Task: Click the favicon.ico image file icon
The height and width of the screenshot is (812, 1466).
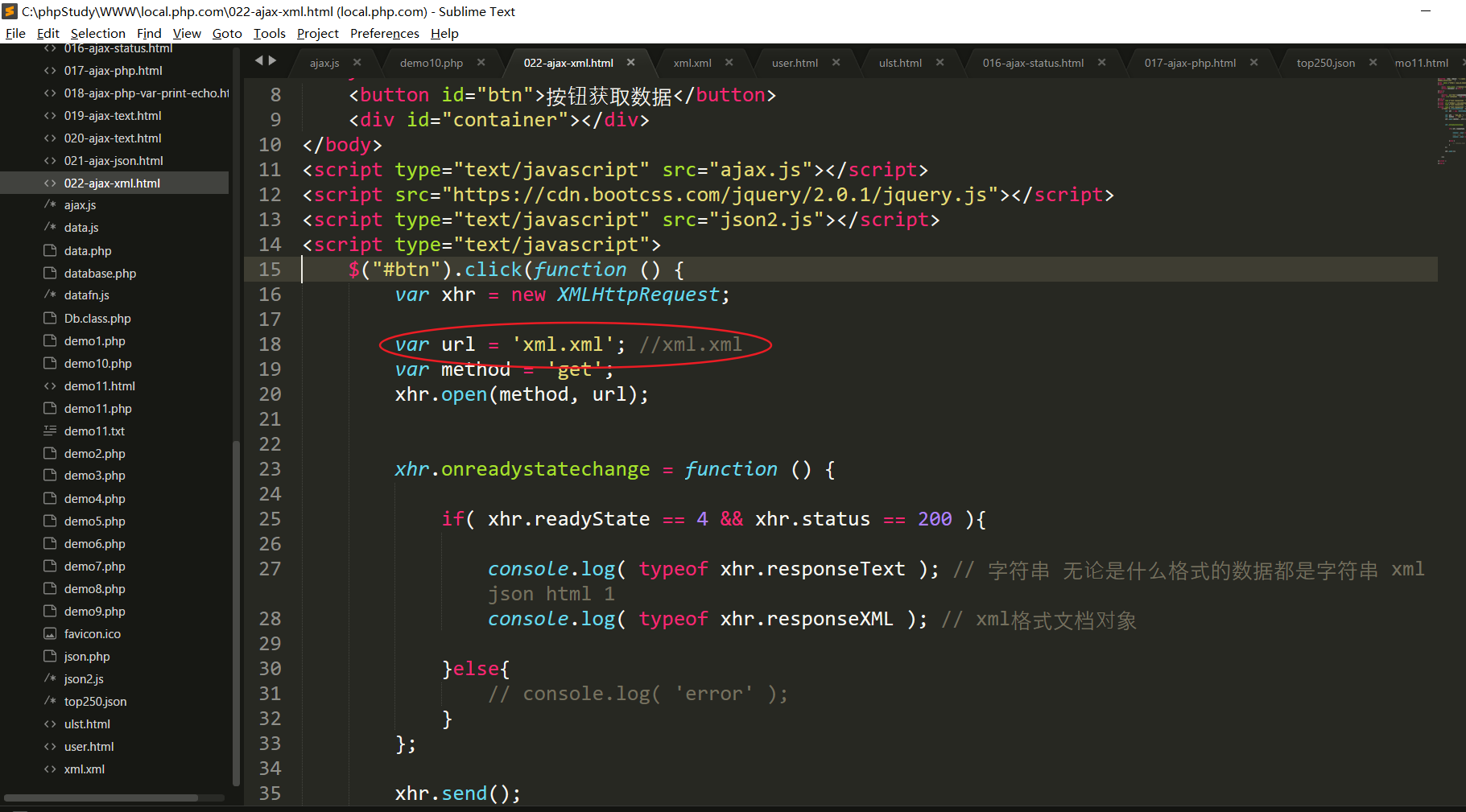Action: [50, 634]
